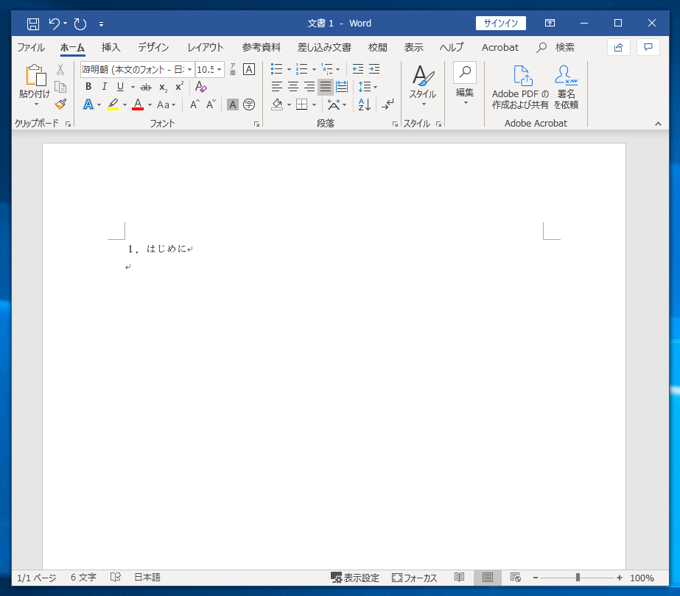This screenshot has height=596, width=680.
Task: Sort text with the A-Z icon
Action: tap(364, 105)
